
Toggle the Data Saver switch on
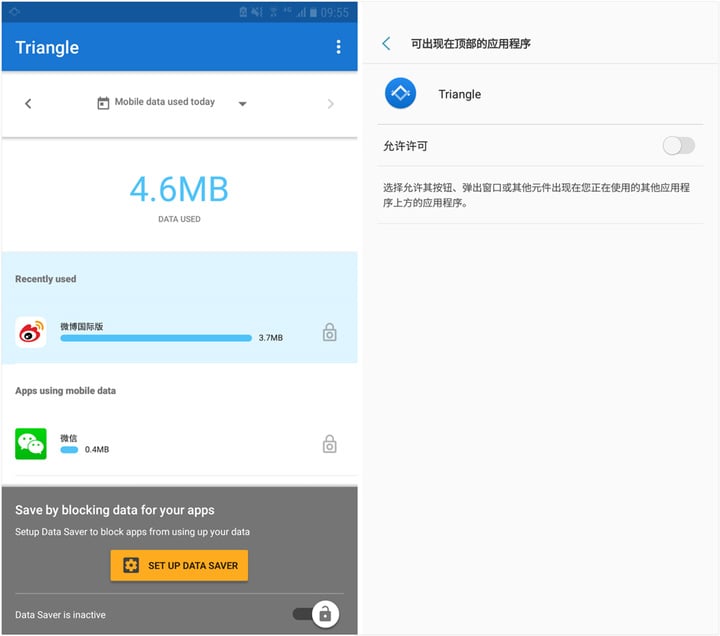point(316,614)
